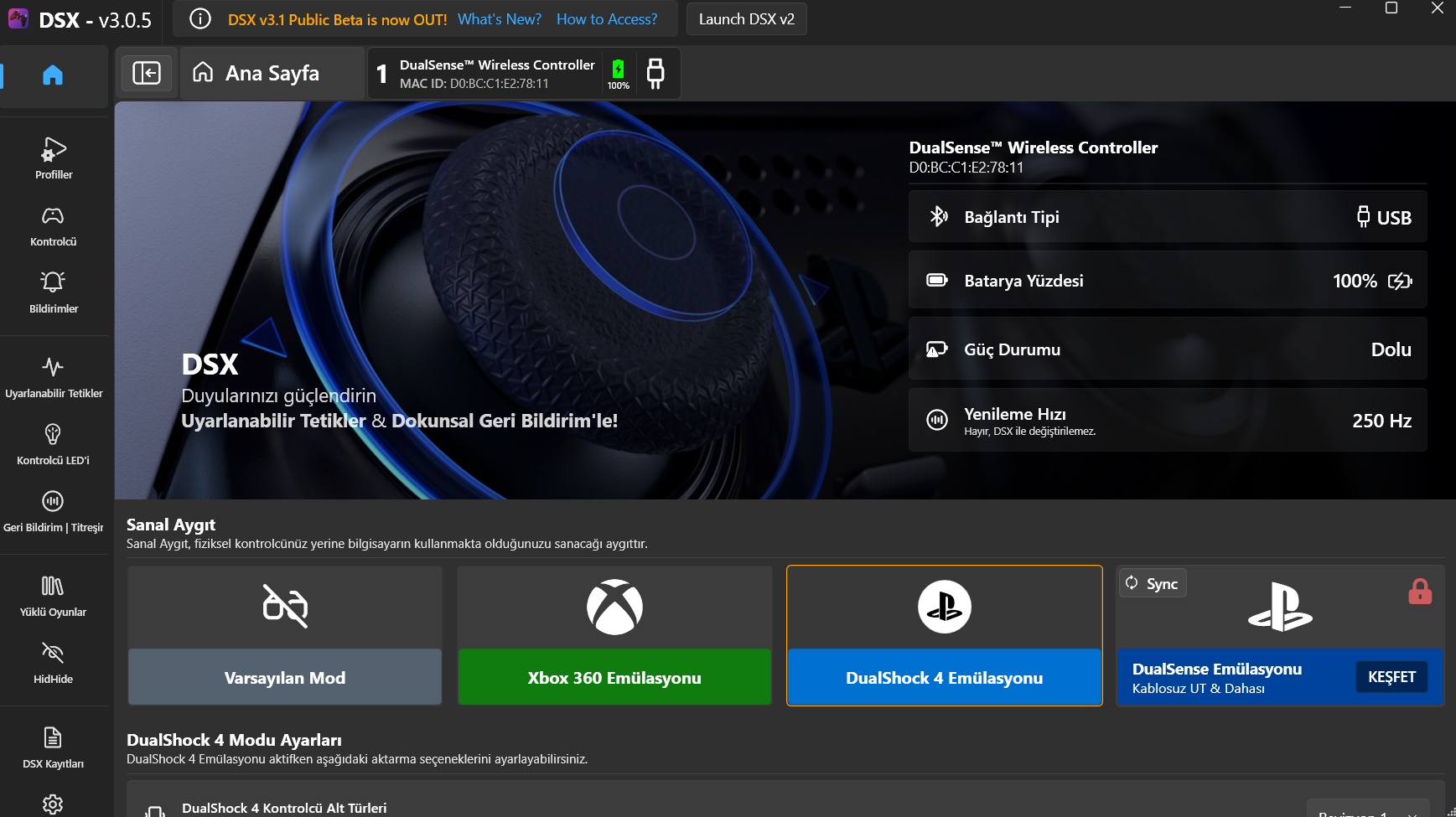
Task: Click the info icon in the beta banner
Action: point(200,18)
